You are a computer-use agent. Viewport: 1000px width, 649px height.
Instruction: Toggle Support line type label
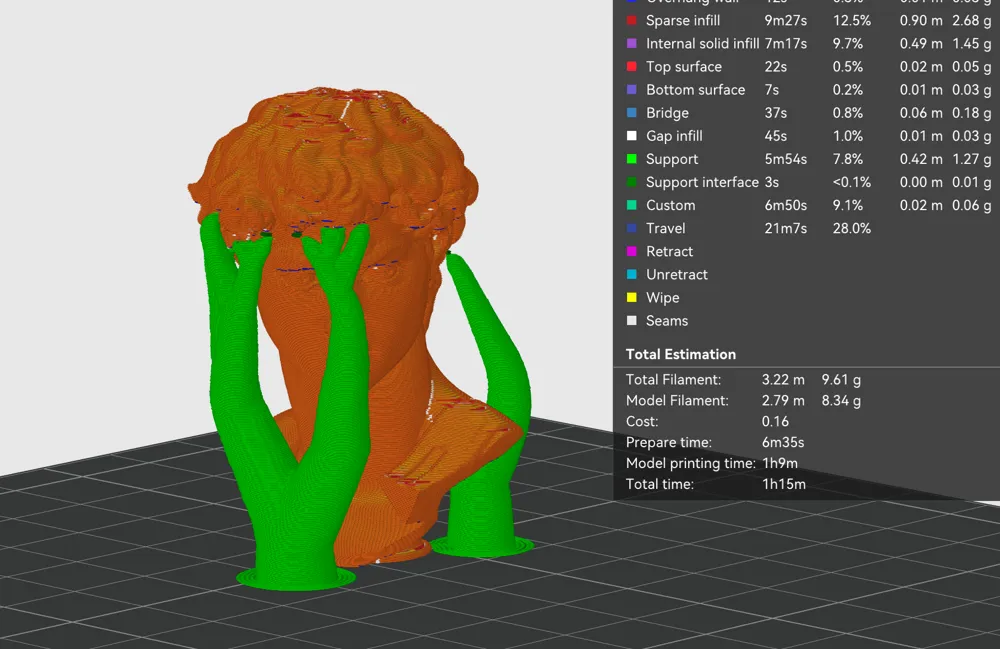point(672,159)
